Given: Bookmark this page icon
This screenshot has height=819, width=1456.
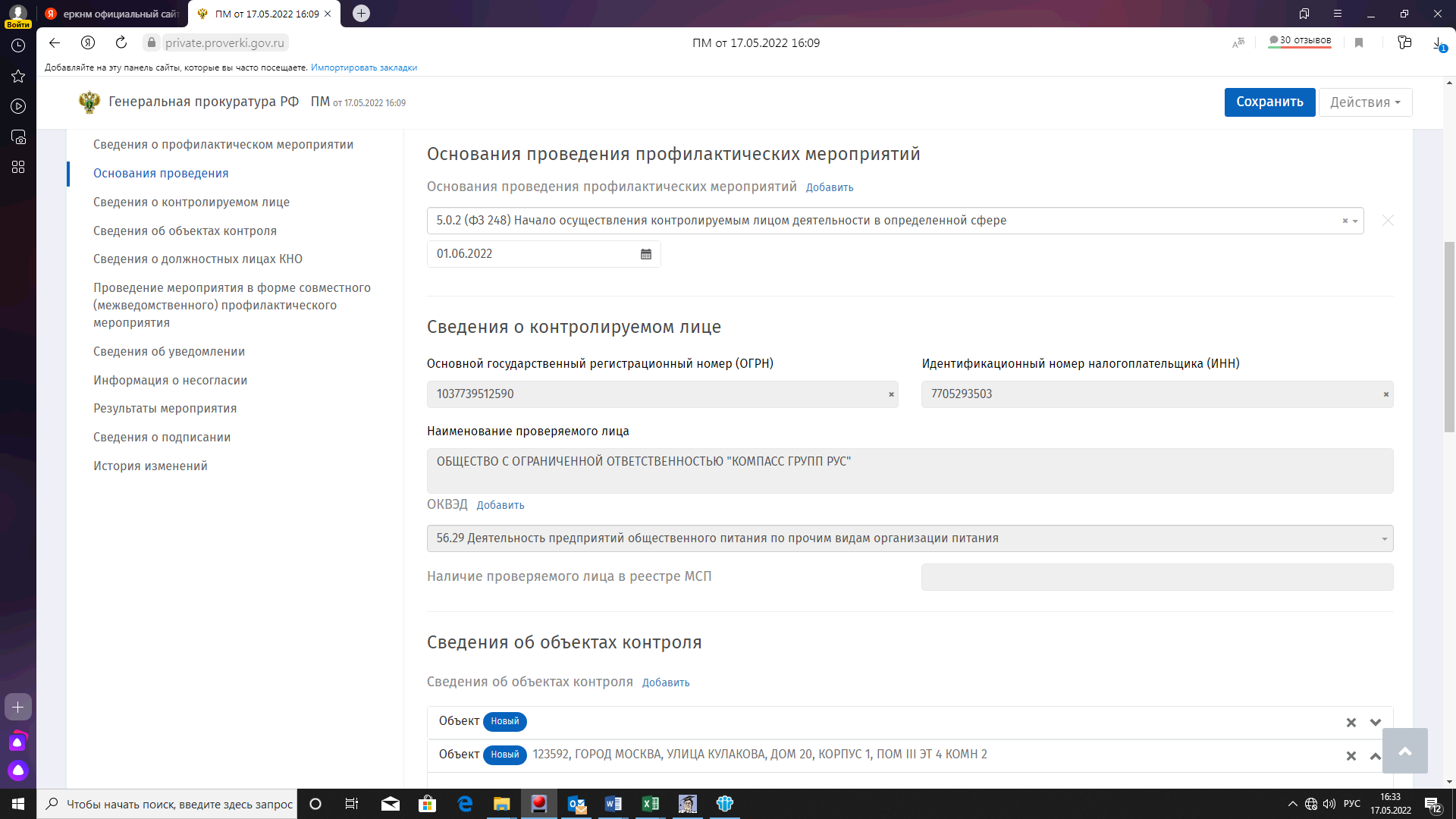Looking at the screenshot, I should tap(1359, 43).
